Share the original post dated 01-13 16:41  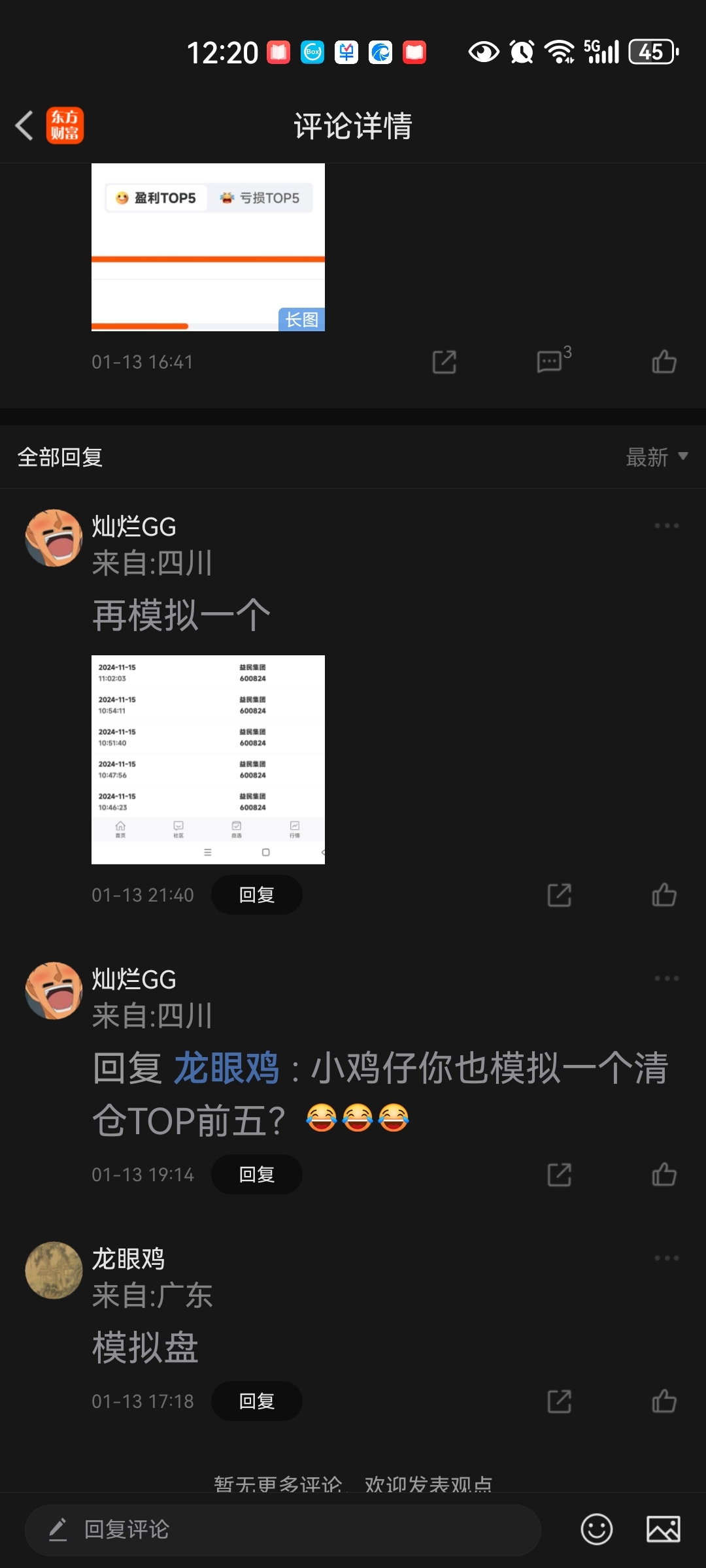pos(445,362)
